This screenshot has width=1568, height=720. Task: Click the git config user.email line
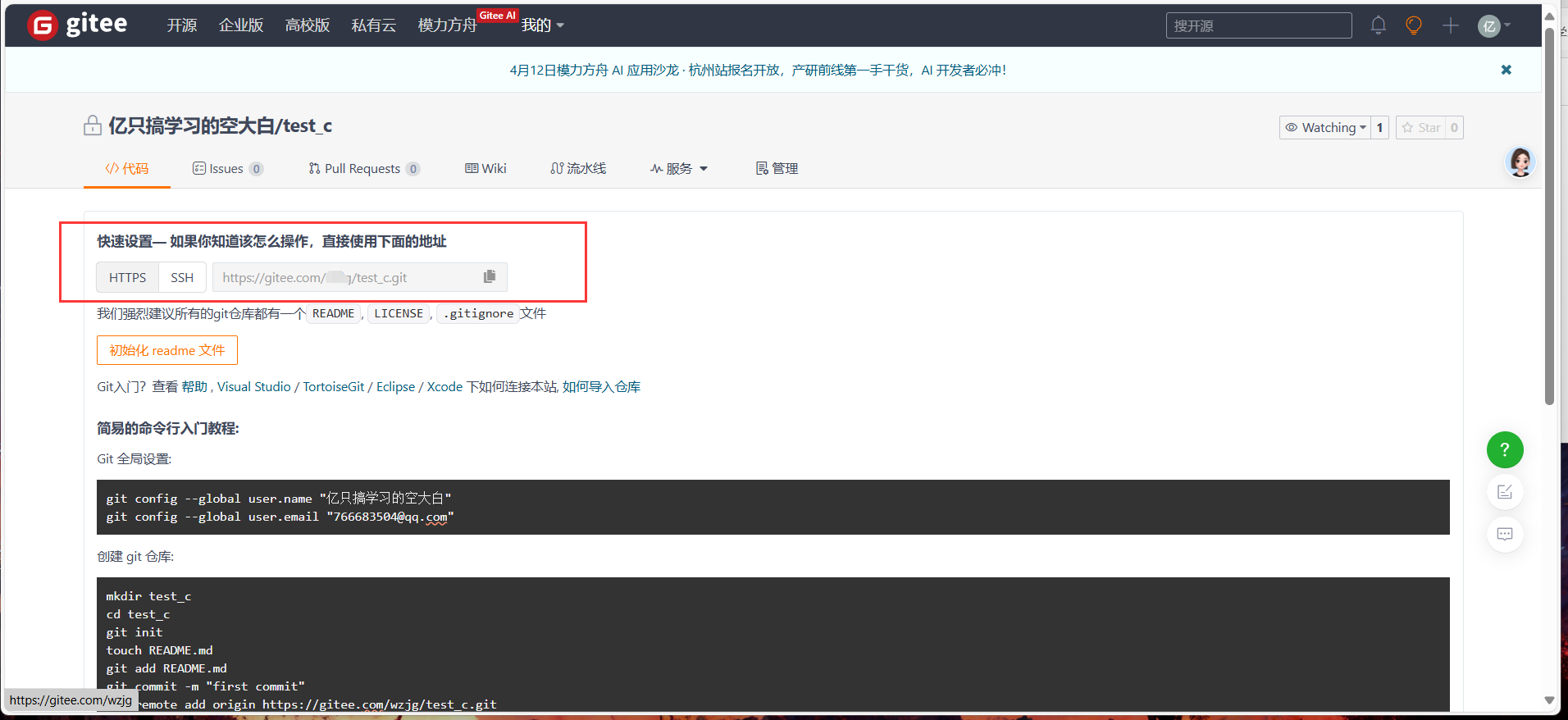click(x=280, y=517)
